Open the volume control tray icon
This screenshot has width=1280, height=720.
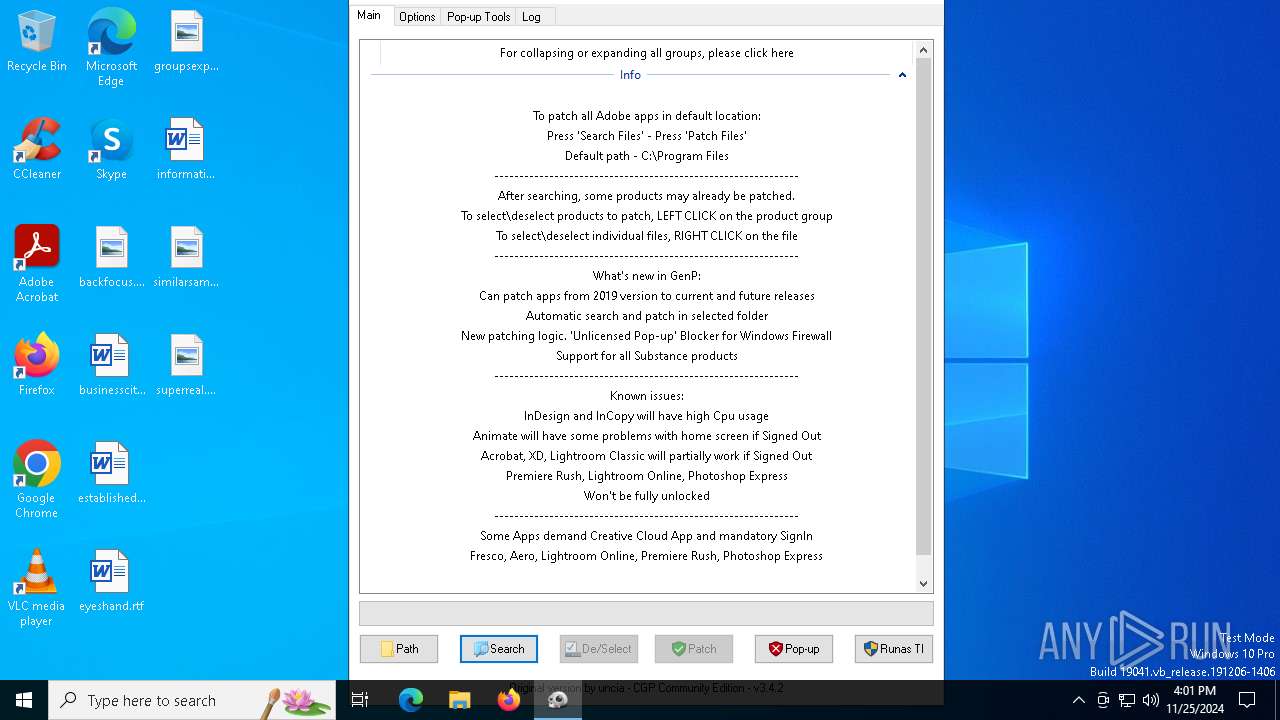pos(1151,700)
